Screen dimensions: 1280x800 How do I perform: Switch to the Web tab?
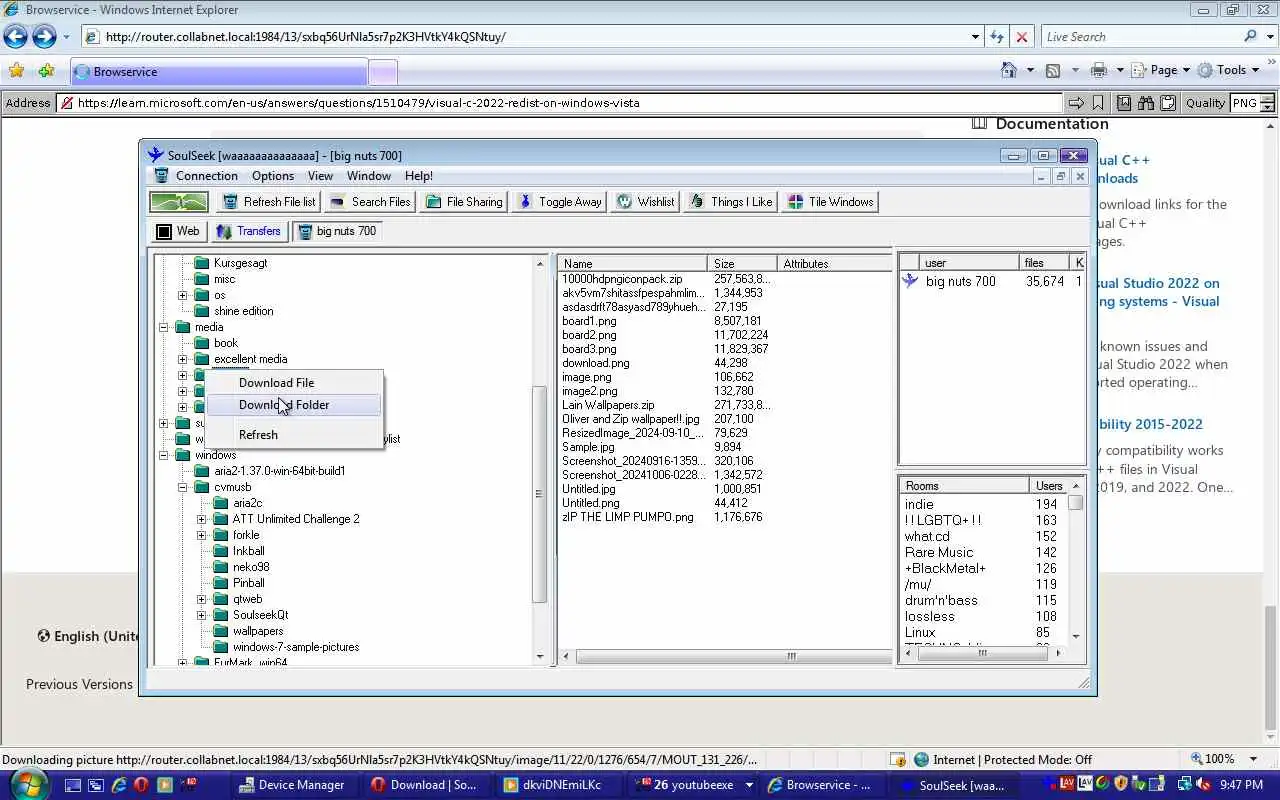tap(177, 231)
